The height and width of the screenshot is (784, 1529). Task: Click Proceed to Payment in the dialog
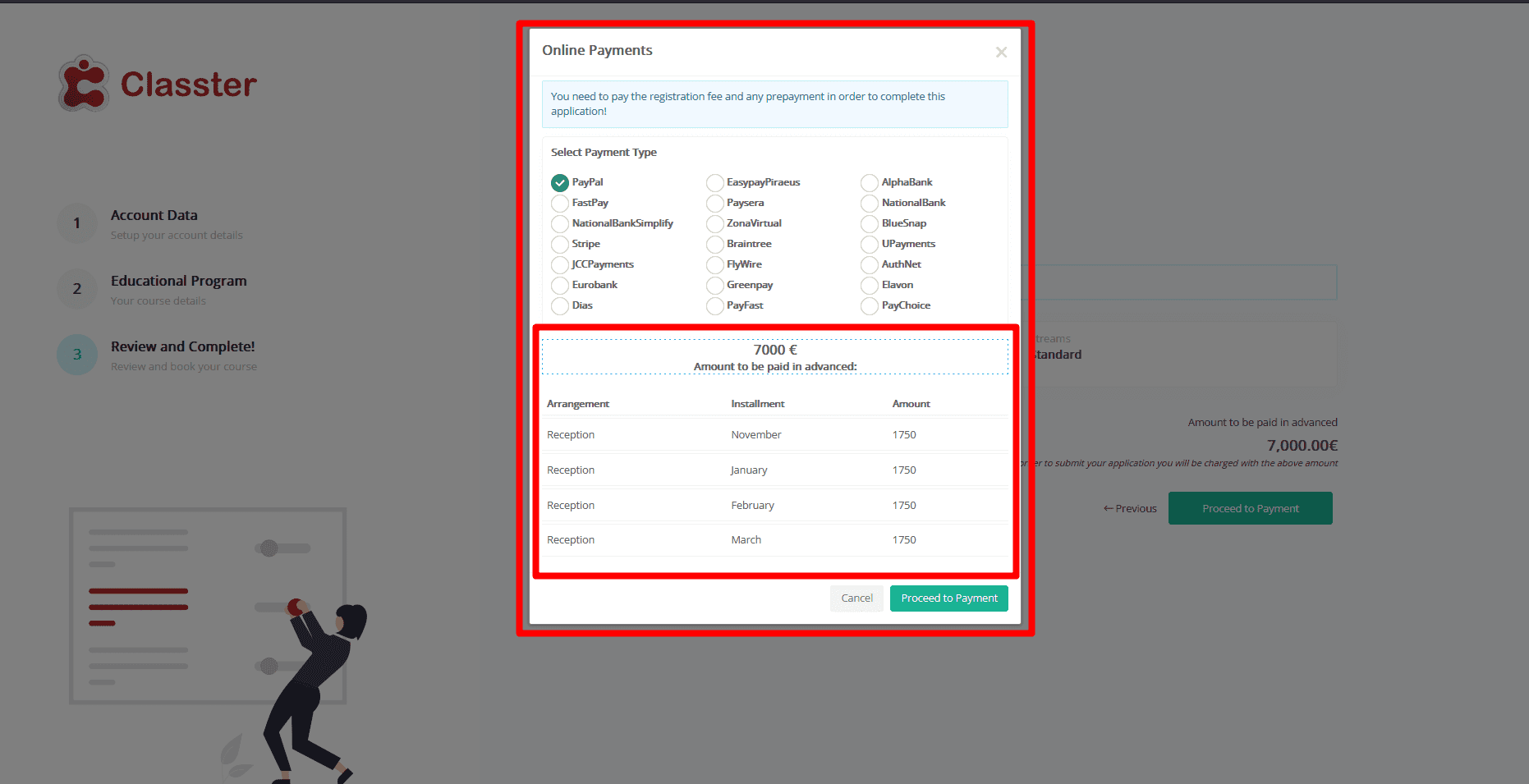point(949,598)
